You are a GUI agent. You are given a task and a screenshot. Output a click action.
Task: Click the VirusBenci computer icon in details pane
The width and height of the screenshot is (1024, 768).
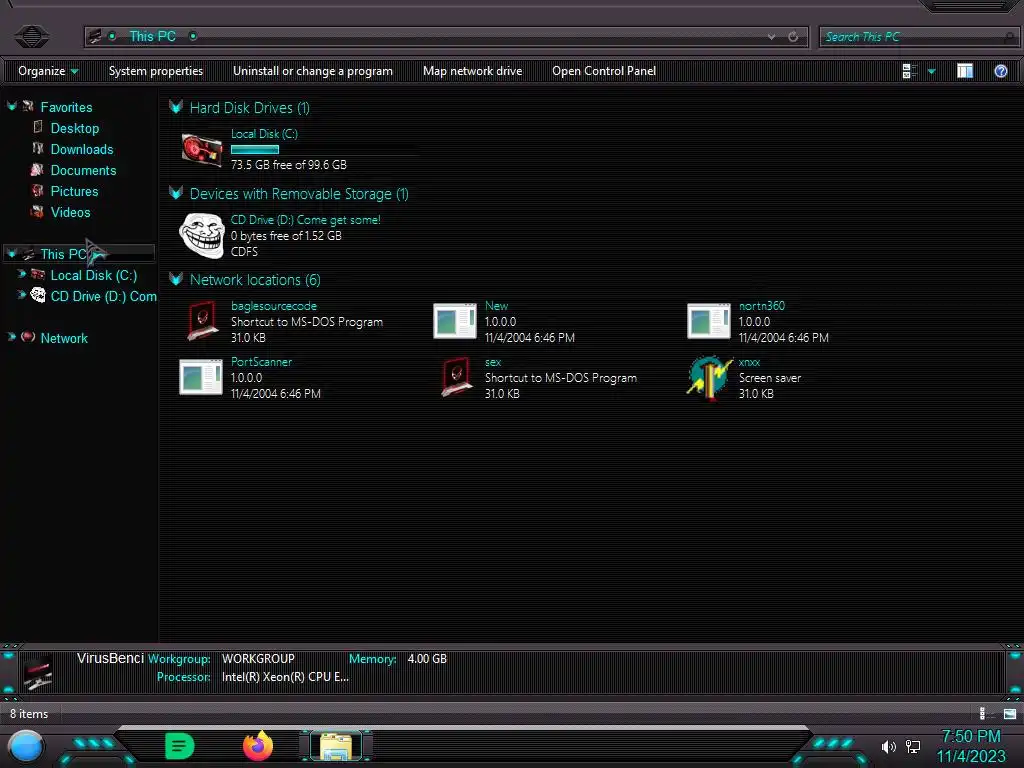pos(38,673)
